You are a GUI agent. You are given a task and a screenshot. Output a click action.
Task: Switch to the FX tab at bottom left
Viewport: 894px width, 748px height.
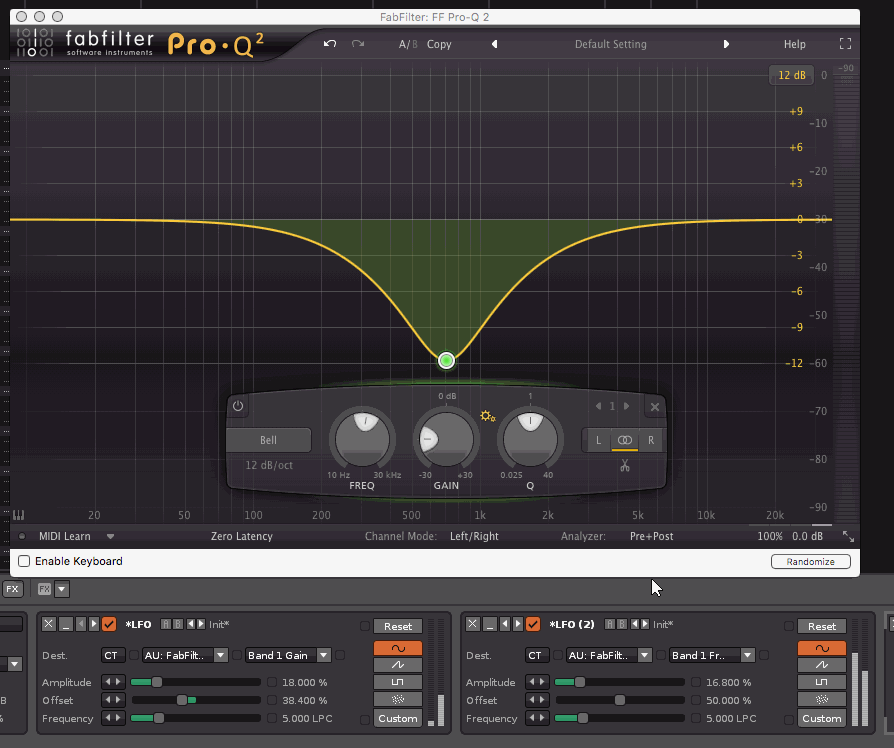coord(13,589)
